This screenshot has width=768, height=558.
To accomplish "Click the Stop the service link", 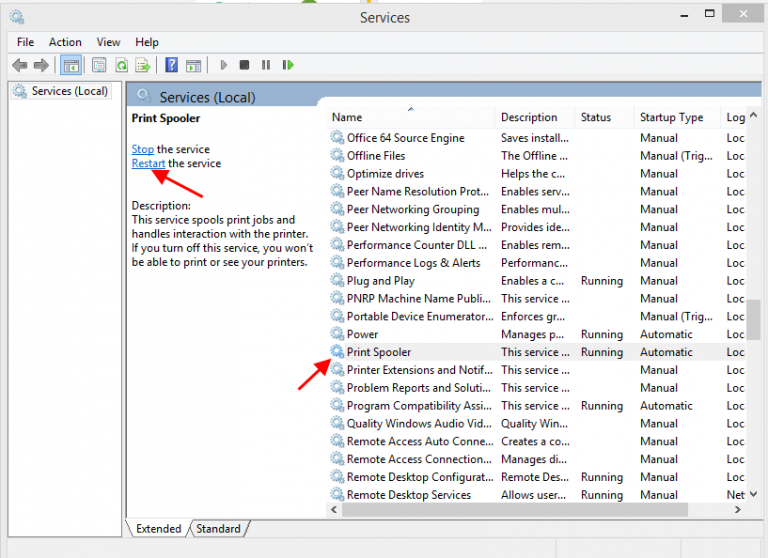I will [x=143, y=149].
